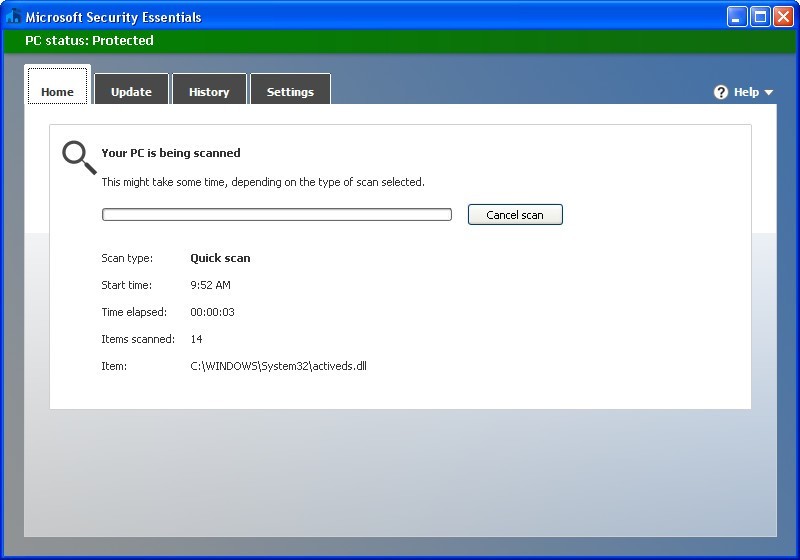Switch to the Home tab

[x=57, y=85]
